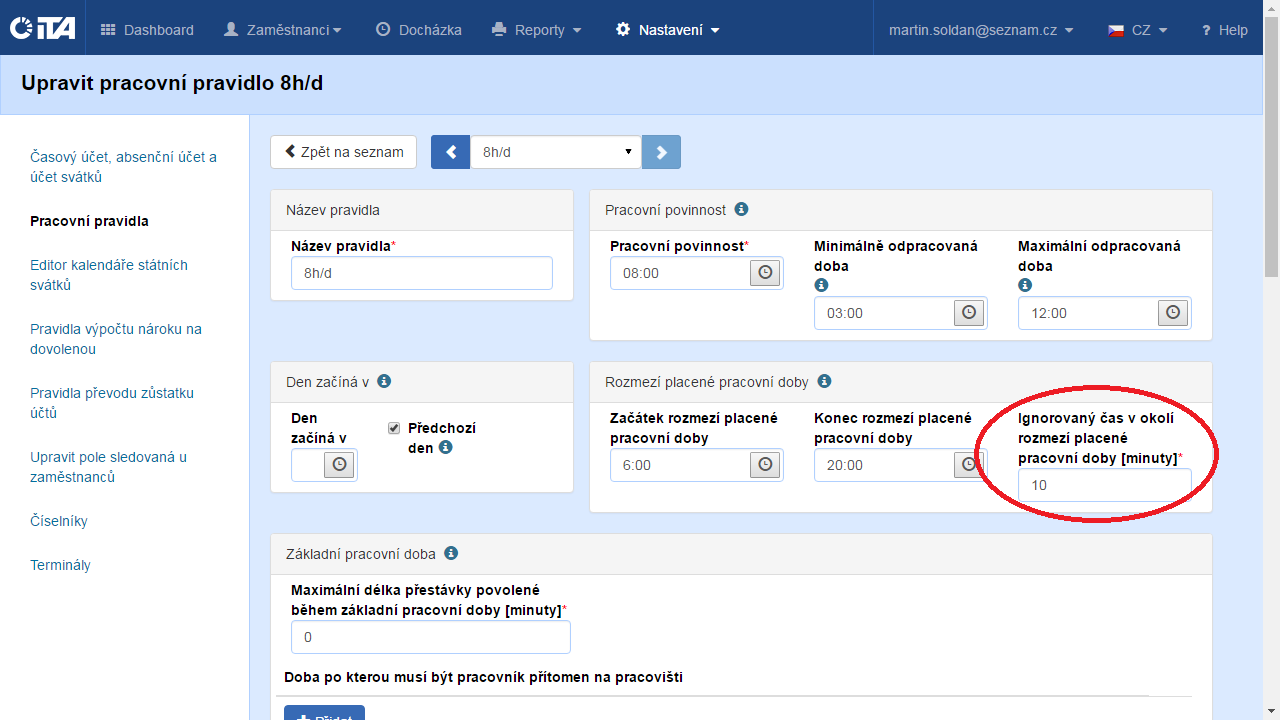
Task: Toggle the Předchozí den checkbox
Action: click(394, 428)
